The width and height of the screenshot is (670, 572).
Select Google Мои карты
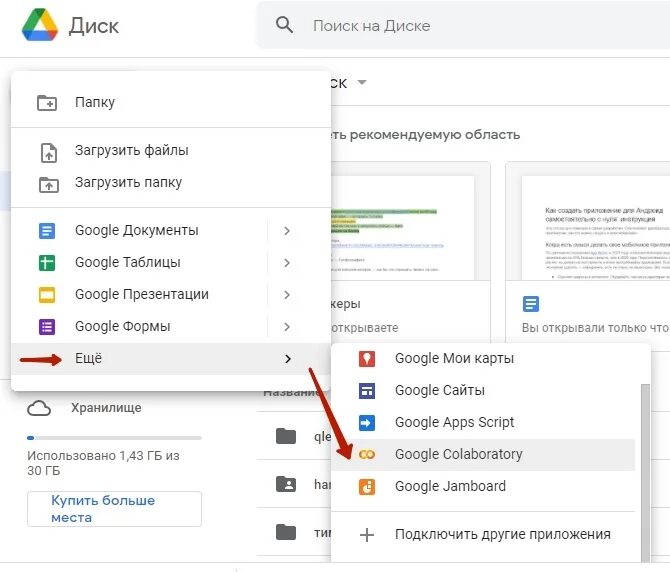pyautogui.click(x=483, y=359)
